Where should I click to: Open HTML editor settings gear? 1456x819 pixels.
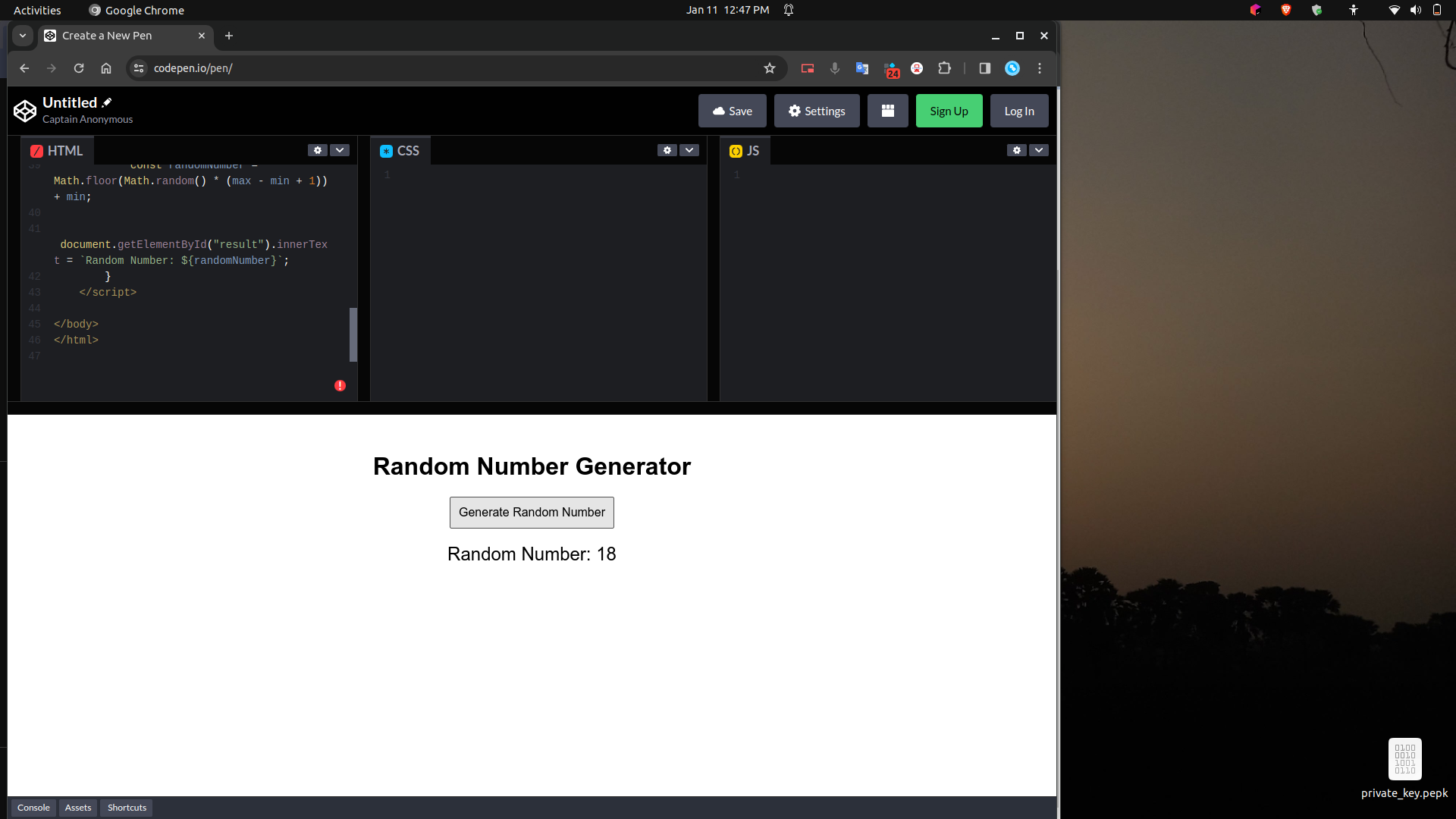pos(318,150)
